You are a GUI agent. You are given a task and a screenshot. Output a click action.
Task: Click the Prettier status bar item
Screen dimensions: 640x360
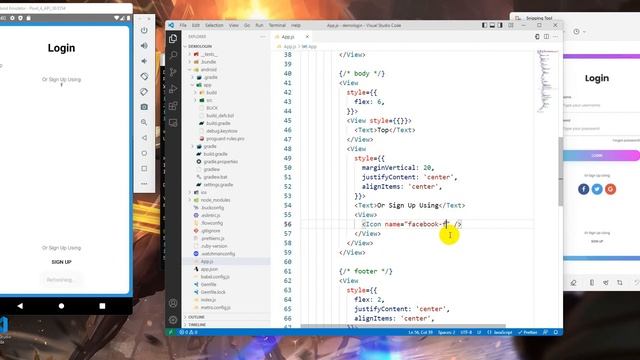coord(528,332)
